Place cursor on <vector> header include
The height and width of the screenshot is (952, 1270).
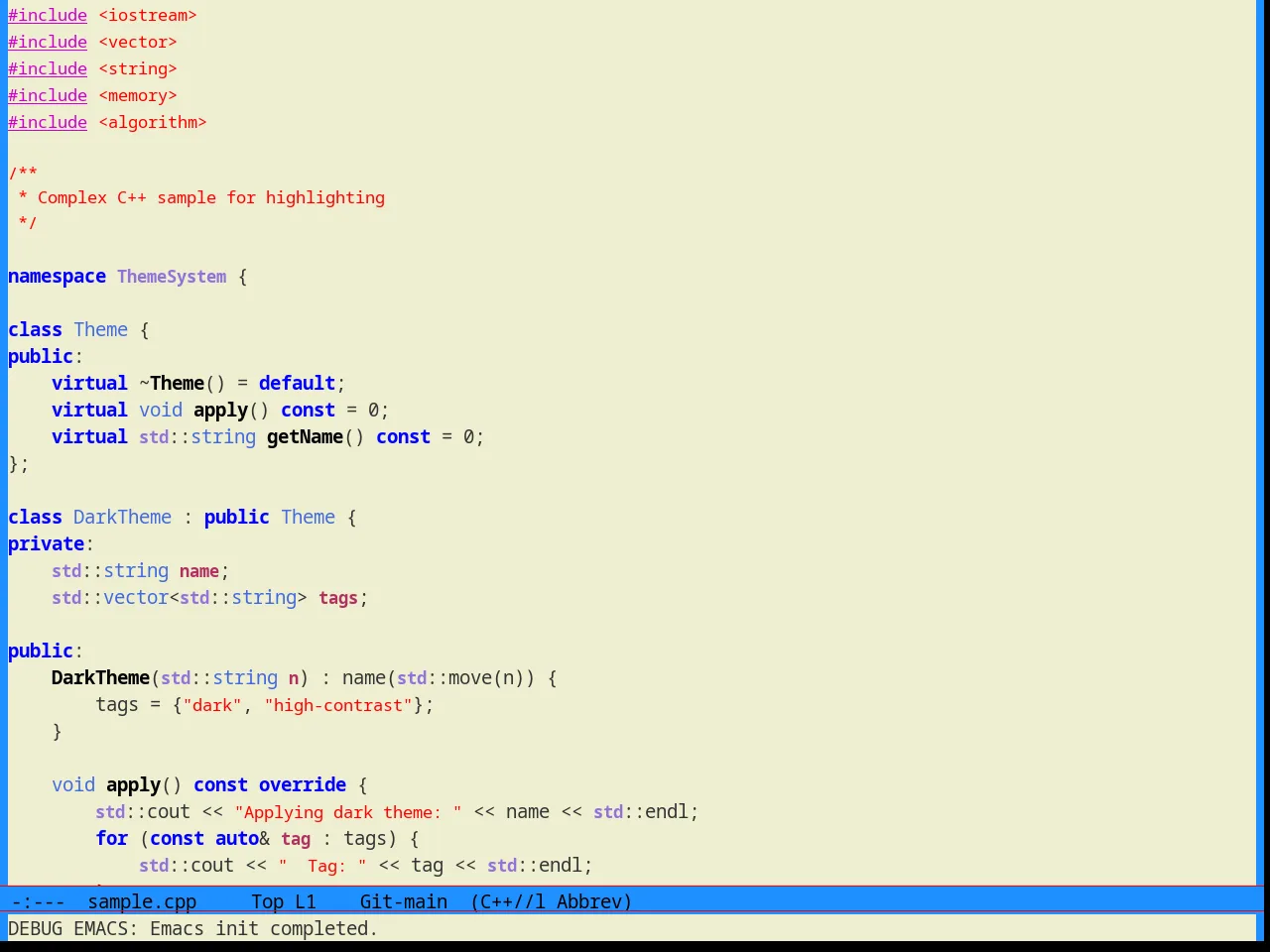tap(138, 42)
